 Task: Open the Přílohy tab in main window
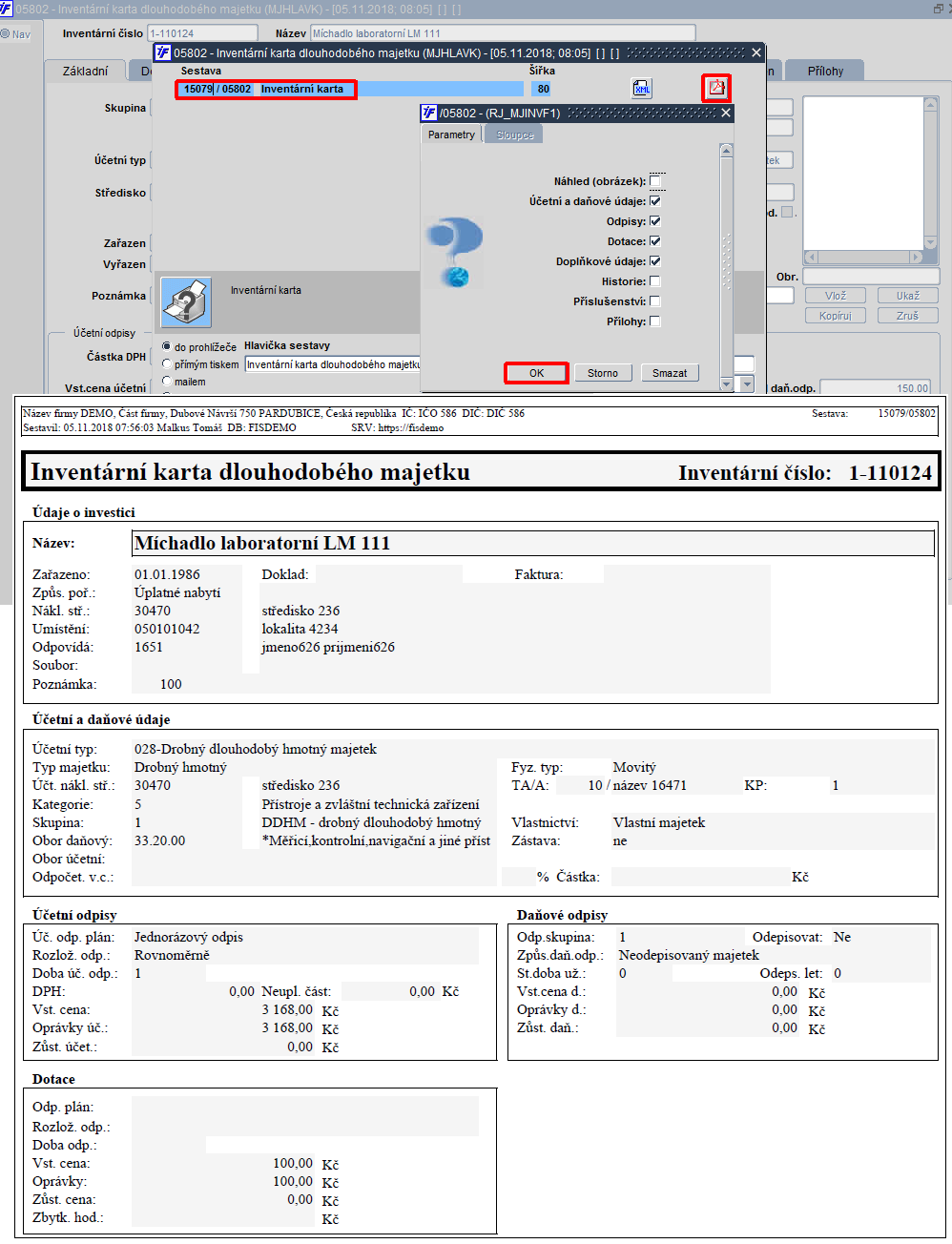(825, 71)
